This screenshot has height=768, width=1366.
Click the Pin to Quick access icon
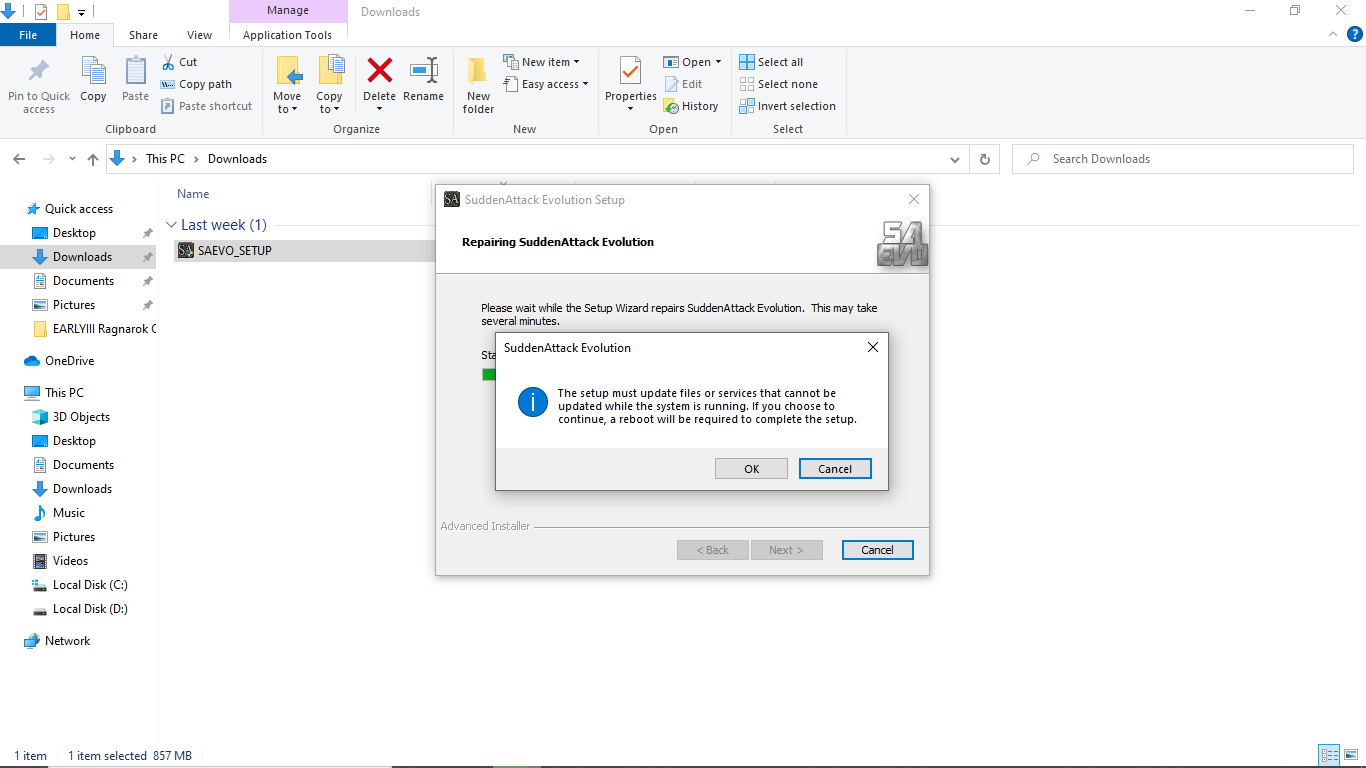(39, 72)
